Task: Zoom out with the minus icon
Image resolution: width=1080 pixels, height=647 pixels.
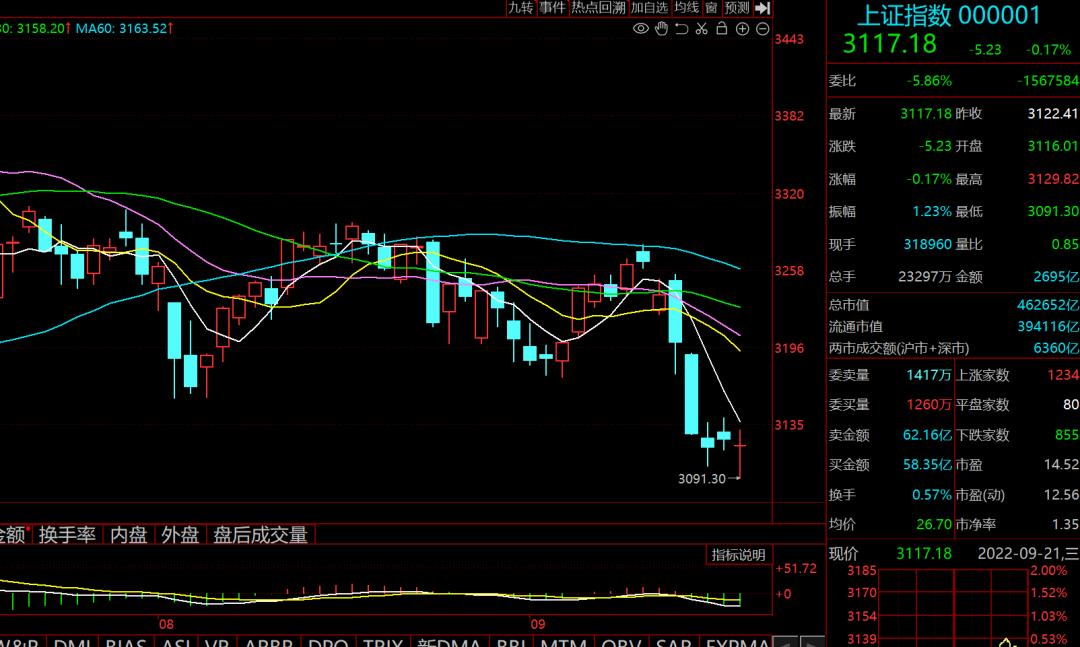Action: [762, 29]
